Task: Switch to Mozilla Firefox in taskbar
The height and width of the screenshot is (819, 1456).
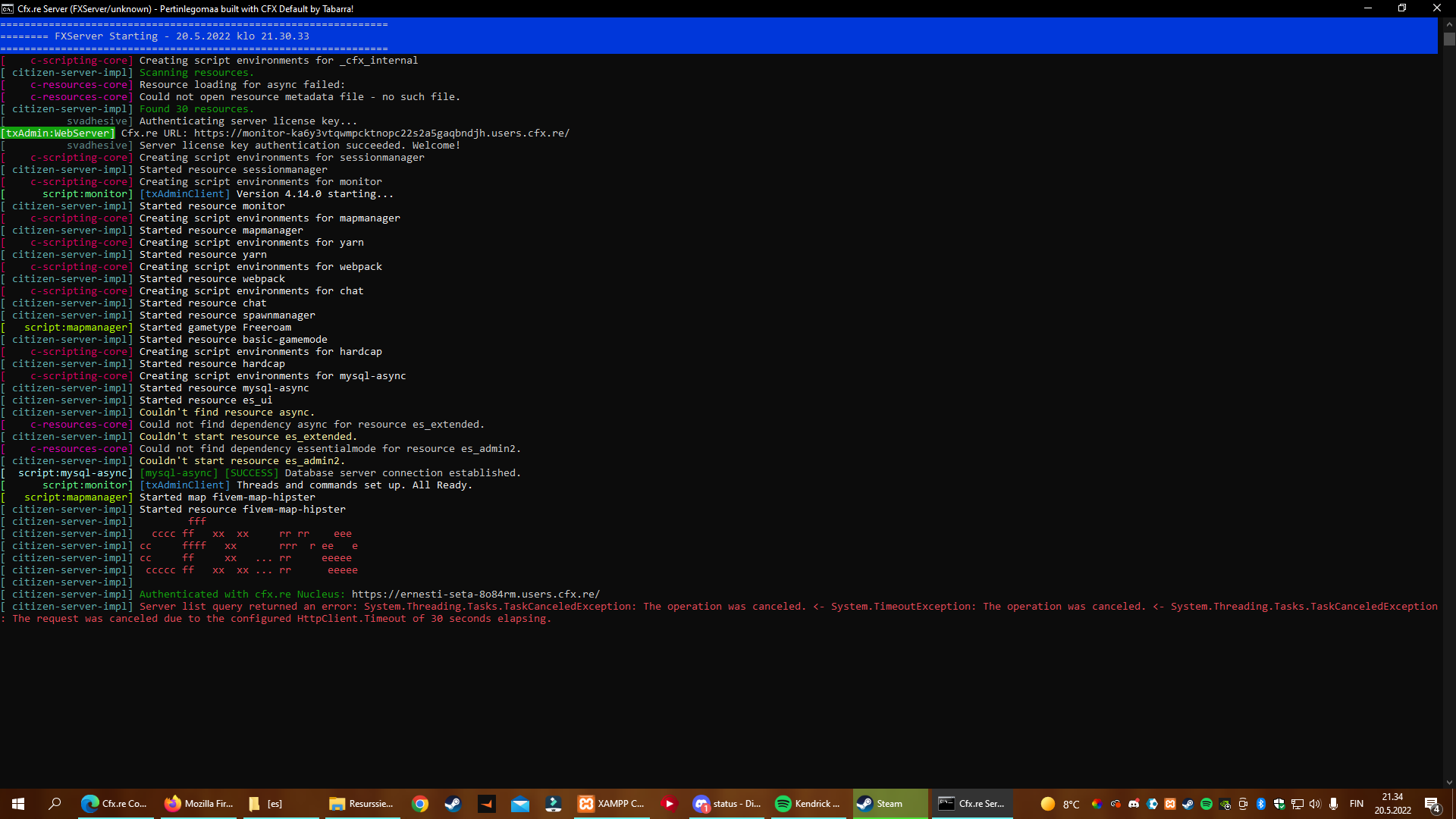Action: click(199, 804)
